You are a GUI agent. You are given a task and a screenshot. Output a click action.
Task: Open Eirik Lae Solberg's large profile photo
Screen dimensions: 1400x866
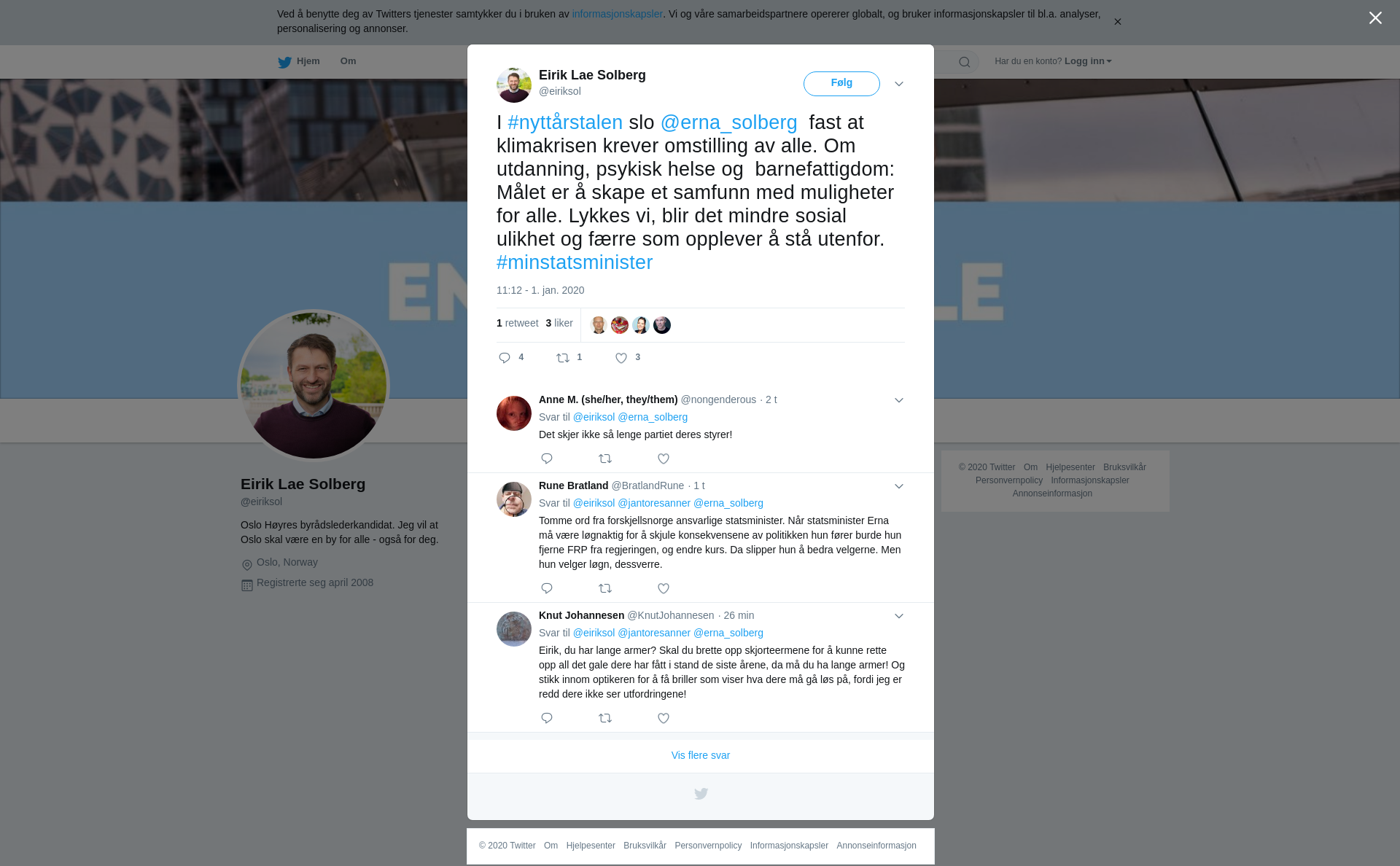(x=314, y=386)
